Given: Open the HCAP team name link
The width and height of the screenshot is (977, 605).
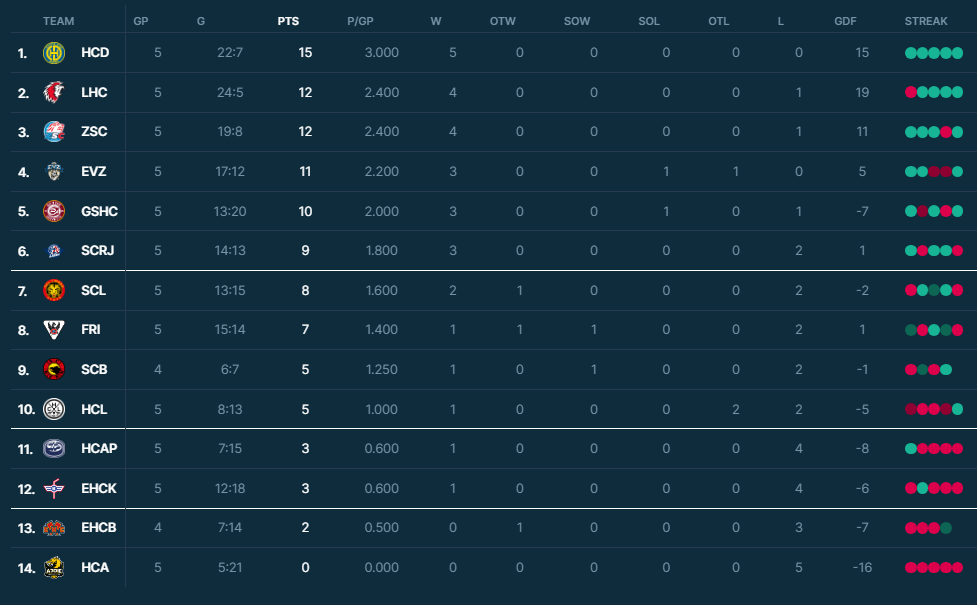Looking at the screenshot, I should (99, 449).
